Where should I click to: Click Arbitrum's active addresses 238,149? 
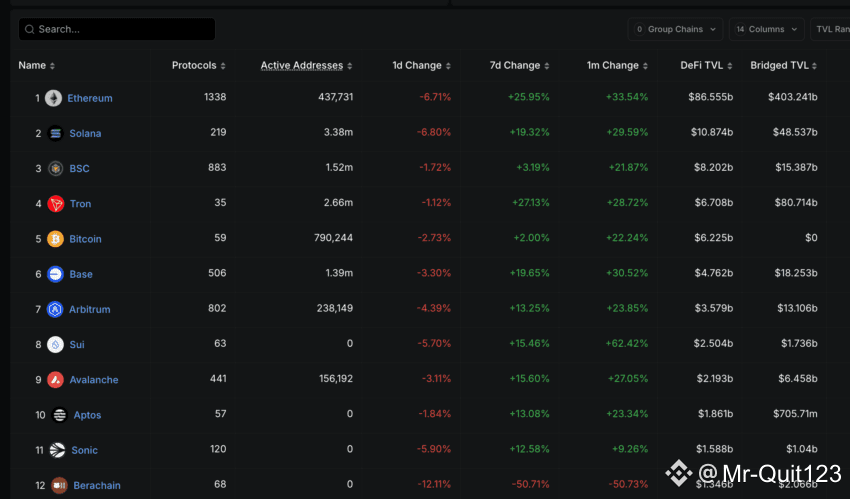pos(334,308)
